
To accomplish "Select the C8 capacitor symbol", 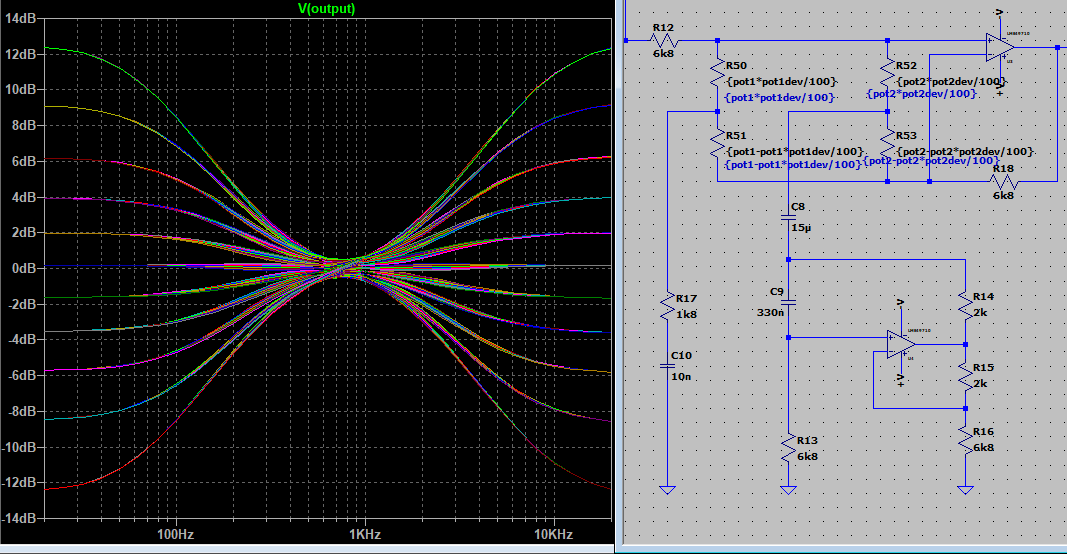I will pos(788,218).
